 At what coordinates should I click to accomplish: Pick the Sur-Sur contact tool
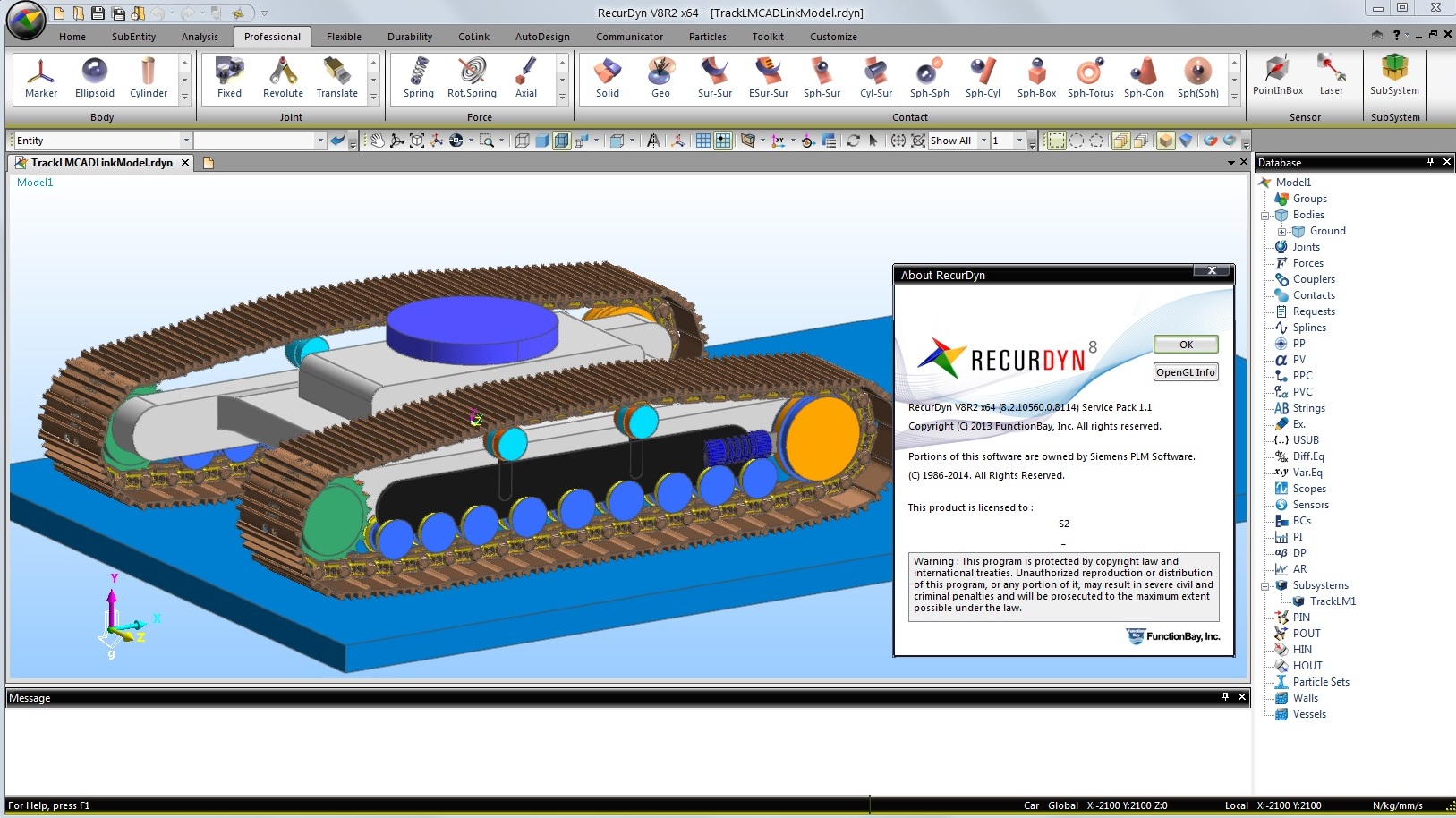tap(715, 78)
